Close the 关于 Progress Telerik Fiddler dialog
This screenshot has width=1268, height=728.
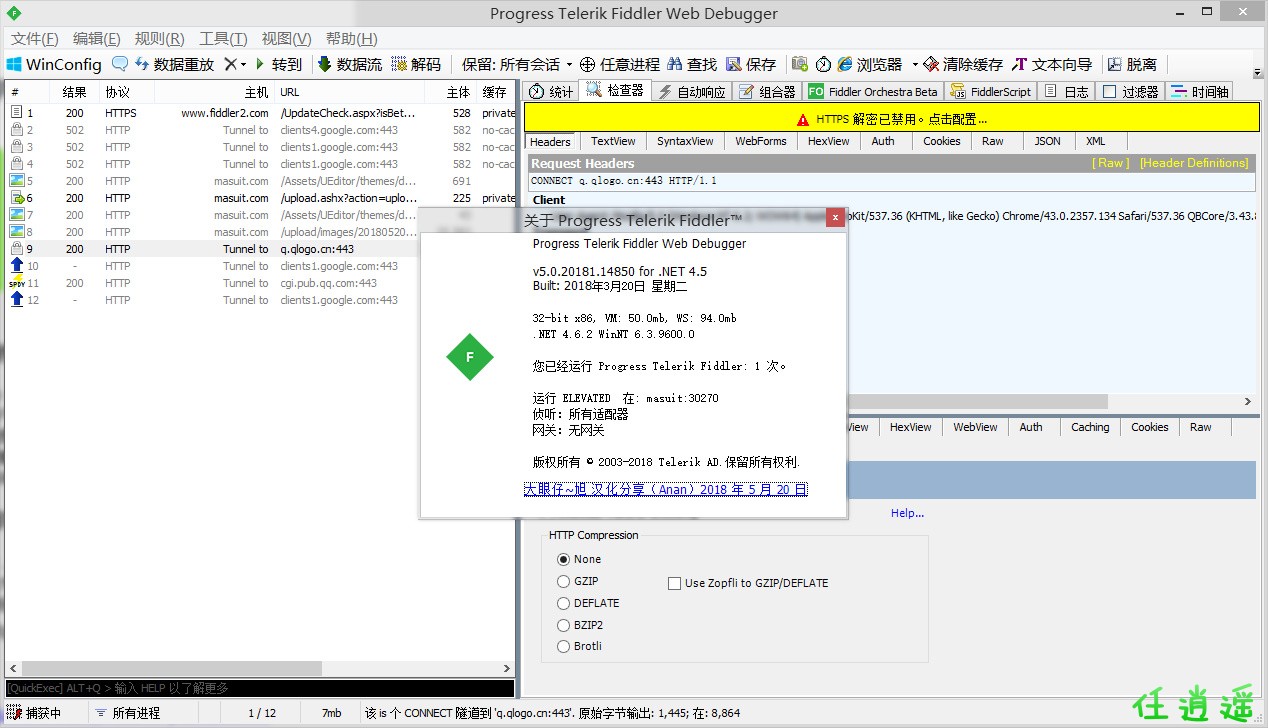coord(835,219)
